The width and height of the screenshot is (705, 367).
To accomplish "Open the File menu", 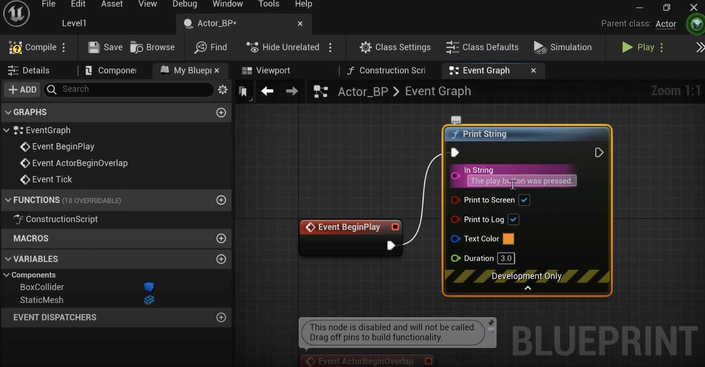I will 49,4.
